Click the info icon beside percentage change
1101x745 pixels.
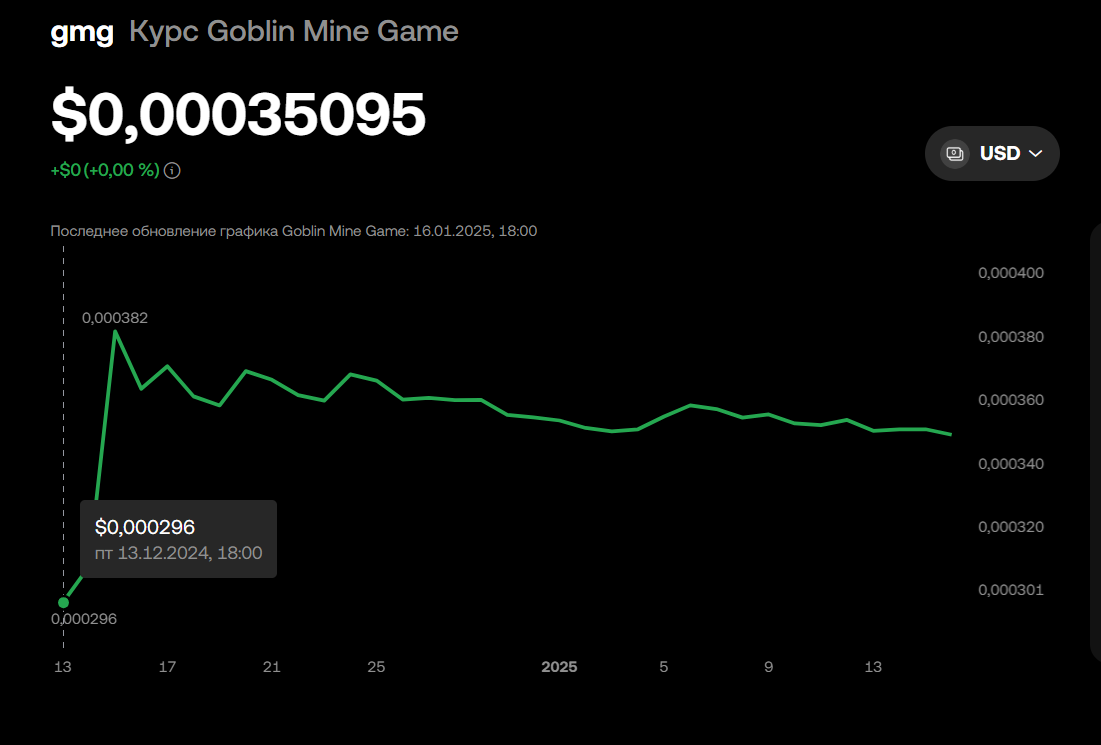tap(172, 171)
